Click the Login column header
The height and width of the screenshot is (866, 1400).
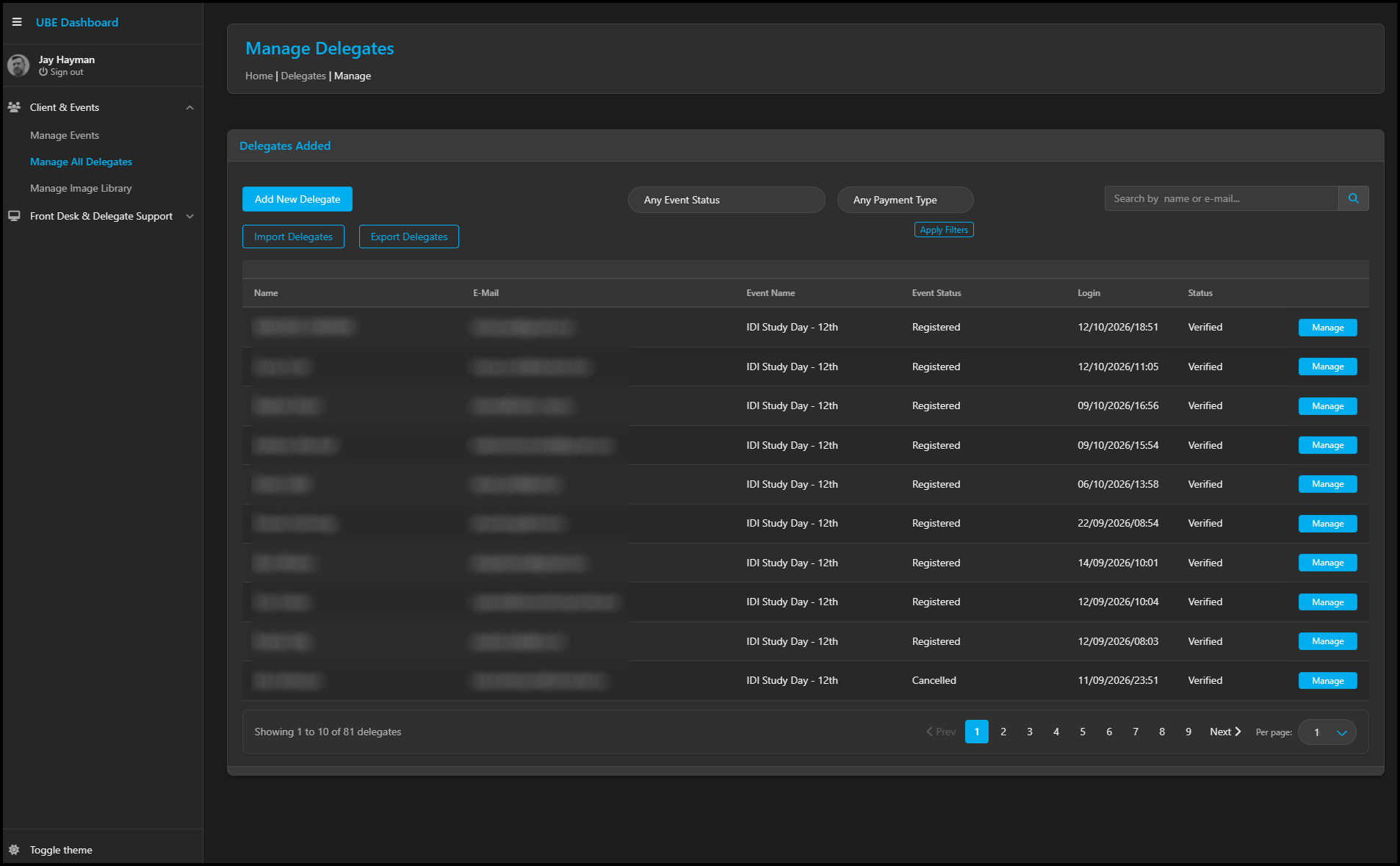[x=1089, y=293]
